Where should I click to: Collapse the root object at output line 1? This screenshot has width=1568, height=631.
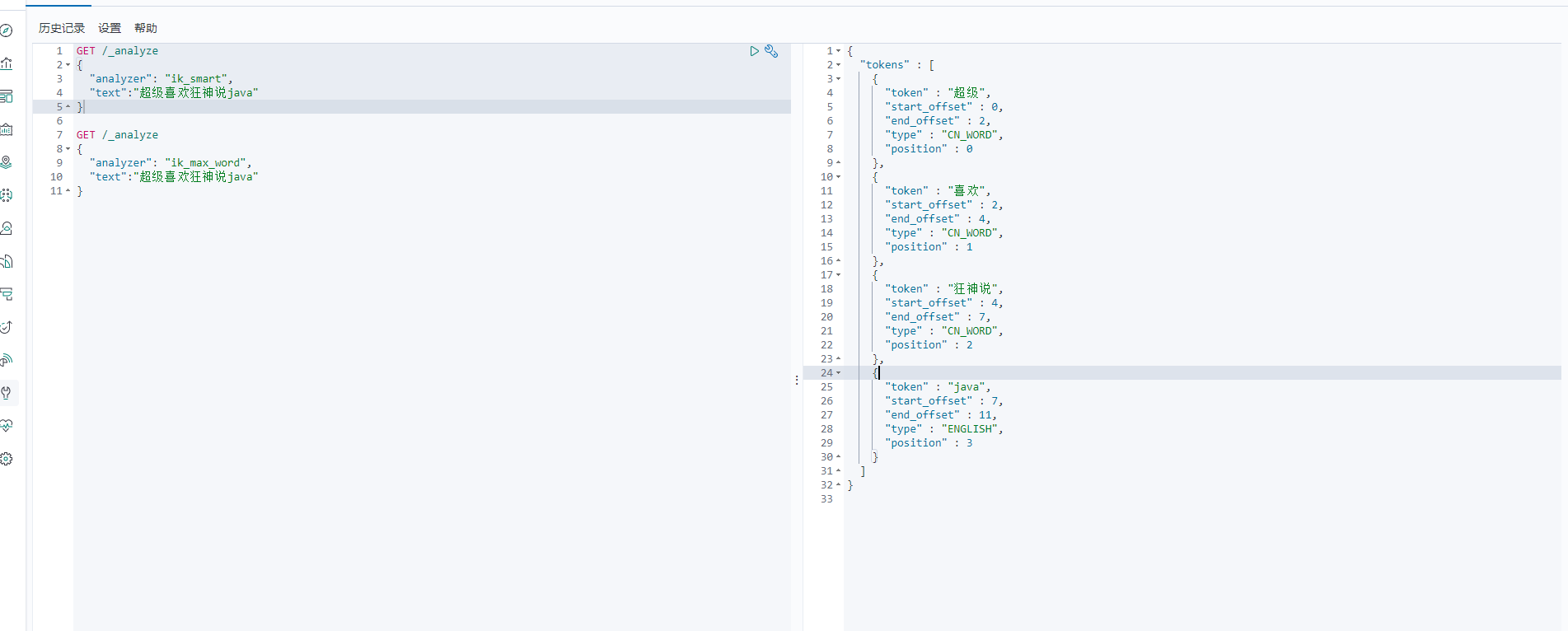click(839, 51)
